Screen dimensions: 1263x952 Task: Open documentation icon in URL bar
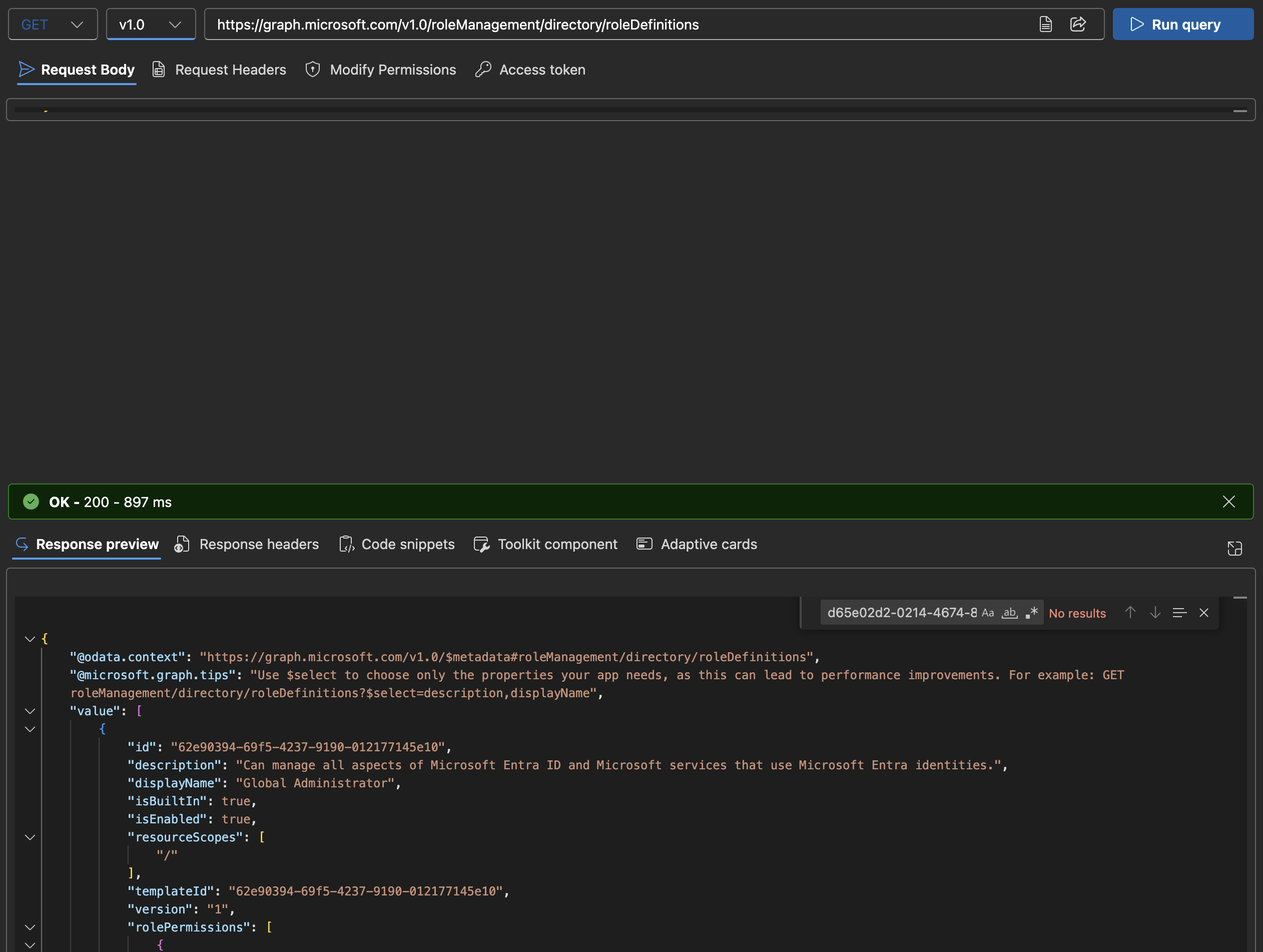[1045, 25]
